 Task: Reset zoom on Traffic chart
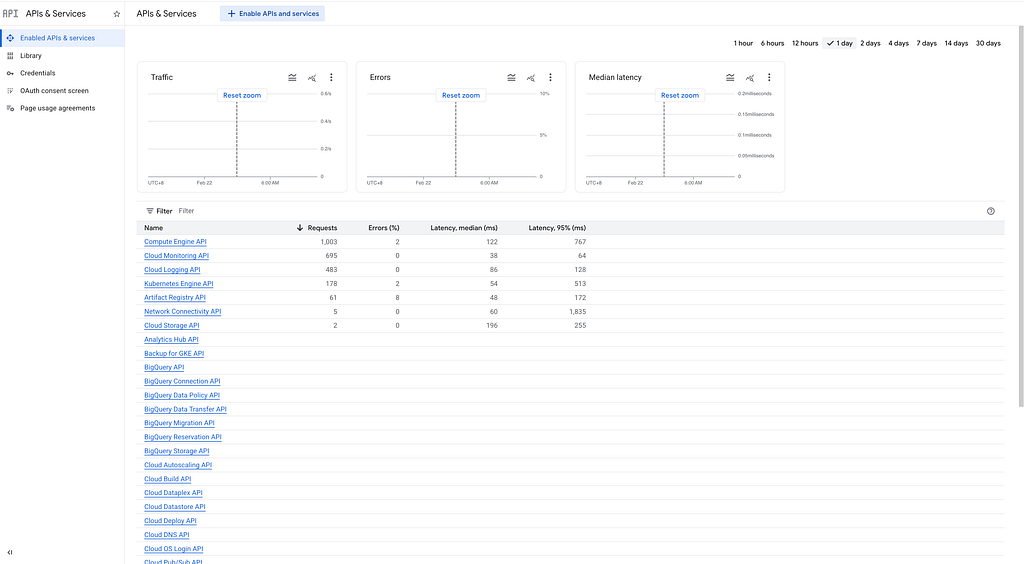[x=242, y=95]
